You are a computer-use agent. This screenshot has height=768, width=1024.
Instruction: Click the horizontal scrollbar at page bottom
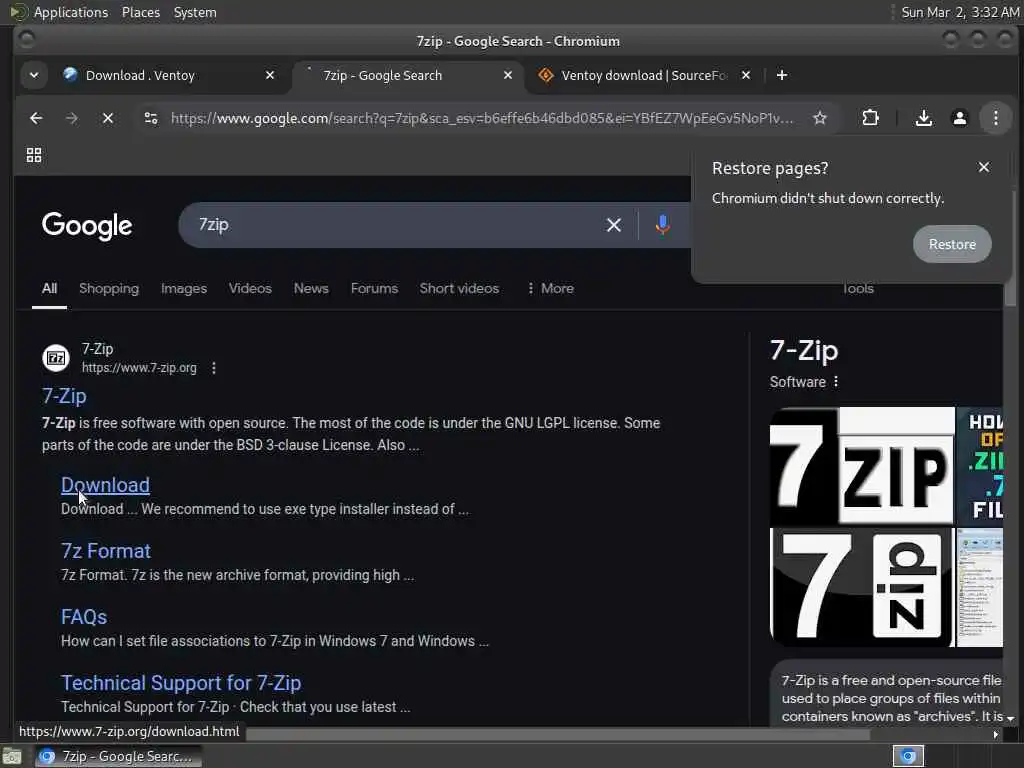(x=557, y=735)
